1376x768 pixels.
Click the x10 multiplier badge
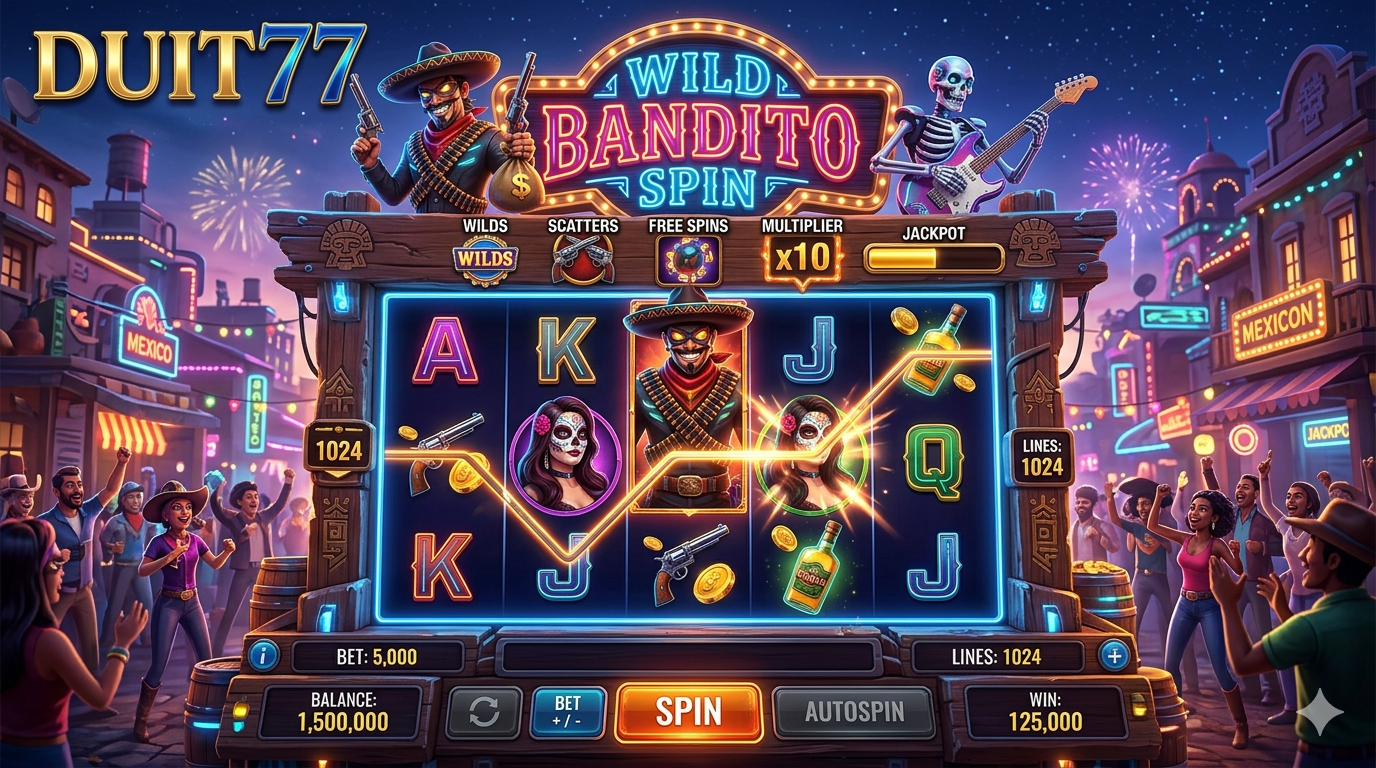pyautogui.click(x=802, y=258)
